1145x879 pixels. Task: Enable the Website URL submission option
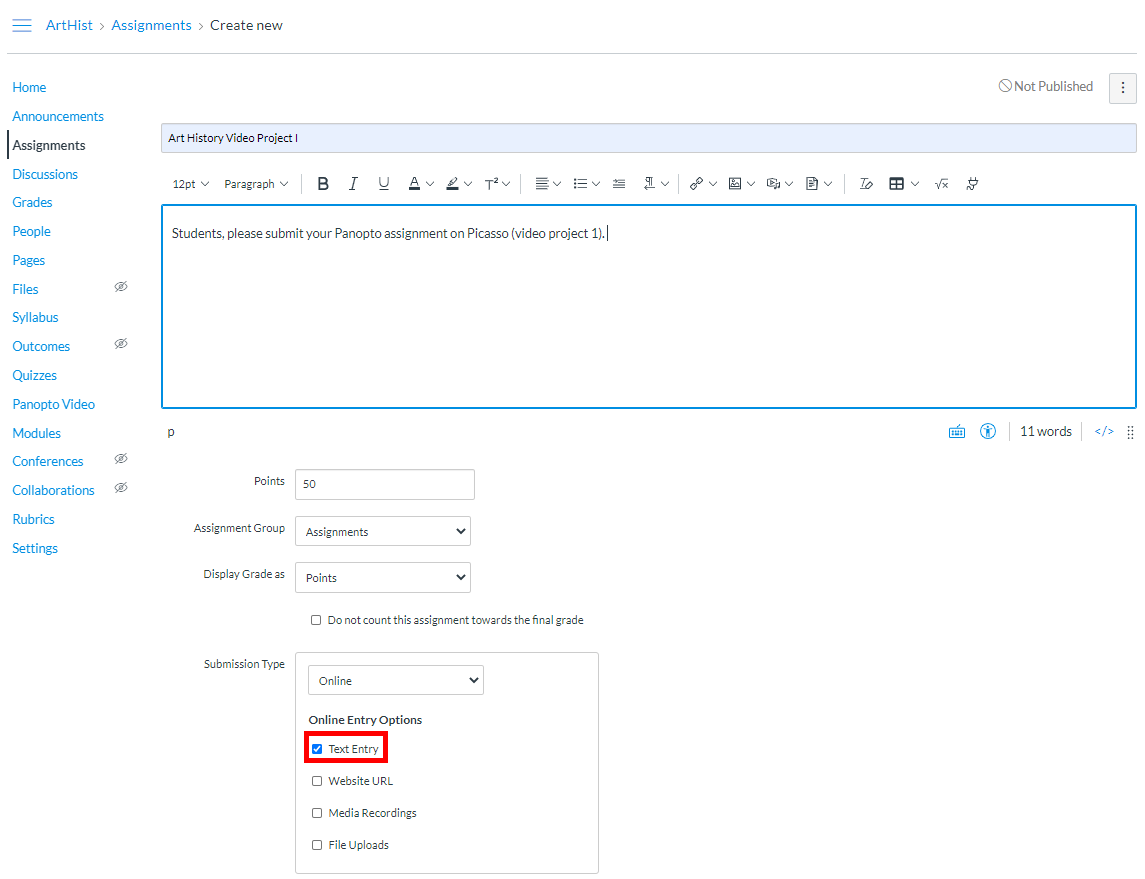click(x=317, y=781)
